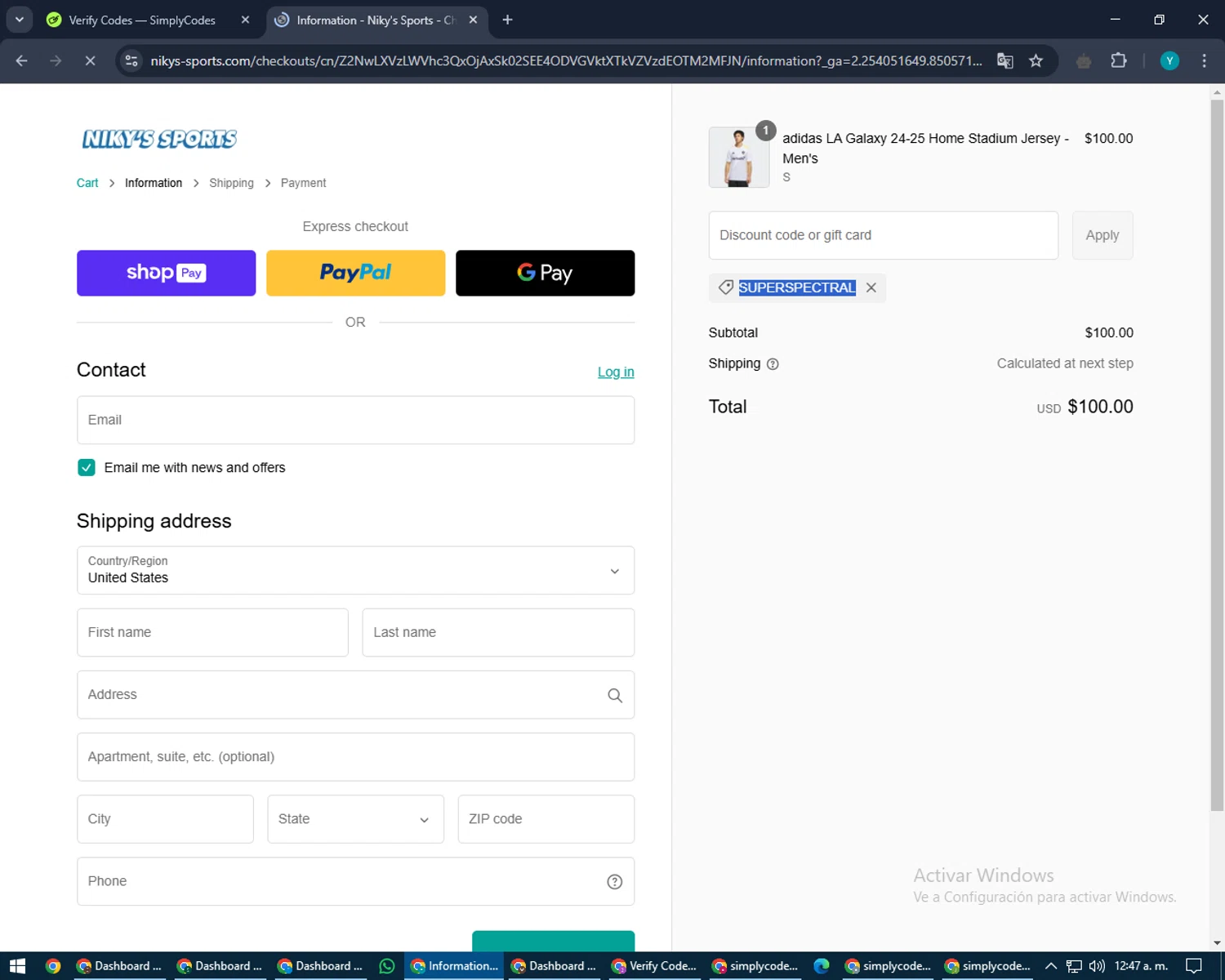Image resolution: width=1225 pixels, height=980 pixels.
Task: Click the taskbar clock 12:47 a. m.
Action: click(x=1141, y=966)
